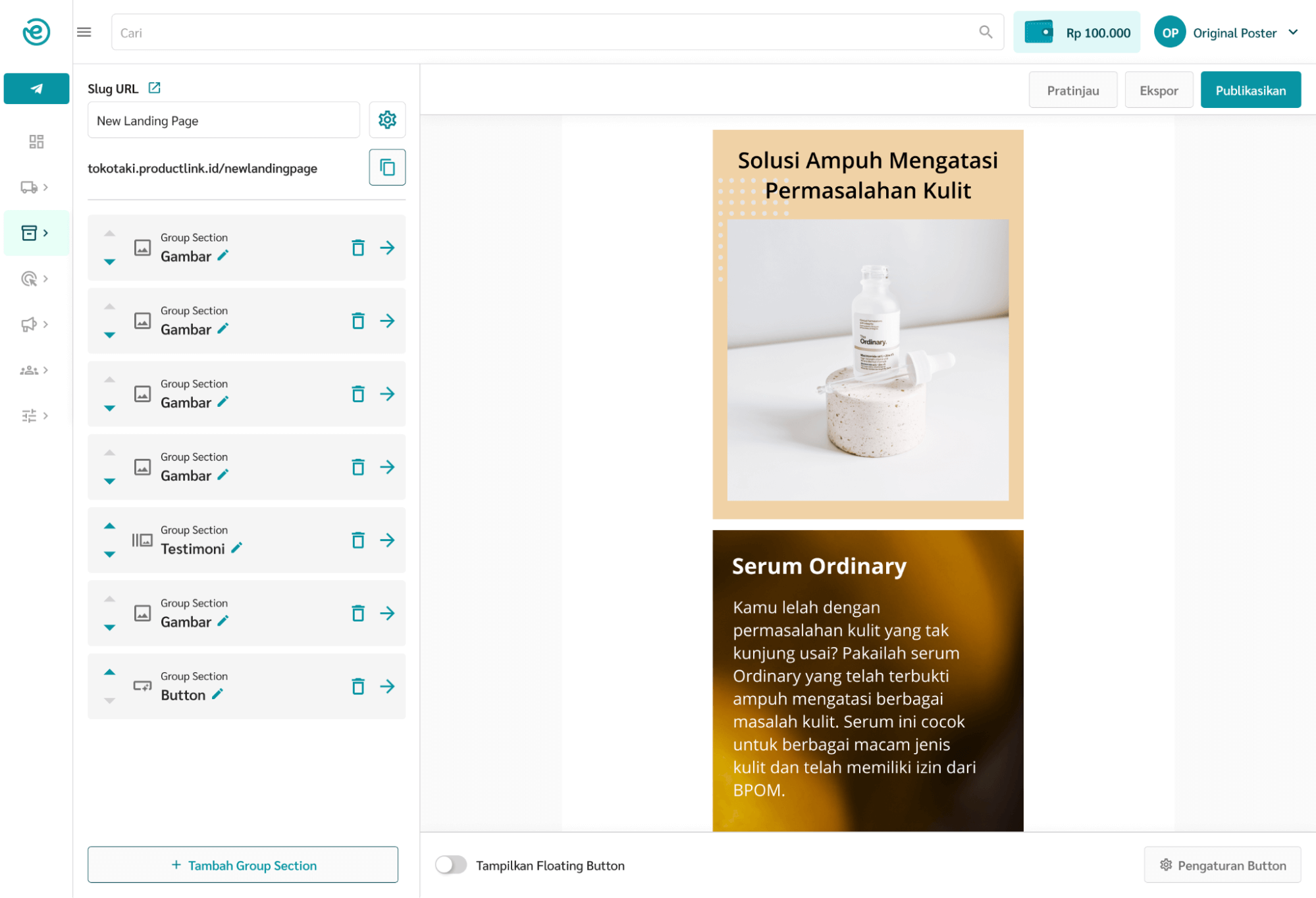Open the paper plane sidebar item
Screen dimensions: 1316x898
point(36,88)
